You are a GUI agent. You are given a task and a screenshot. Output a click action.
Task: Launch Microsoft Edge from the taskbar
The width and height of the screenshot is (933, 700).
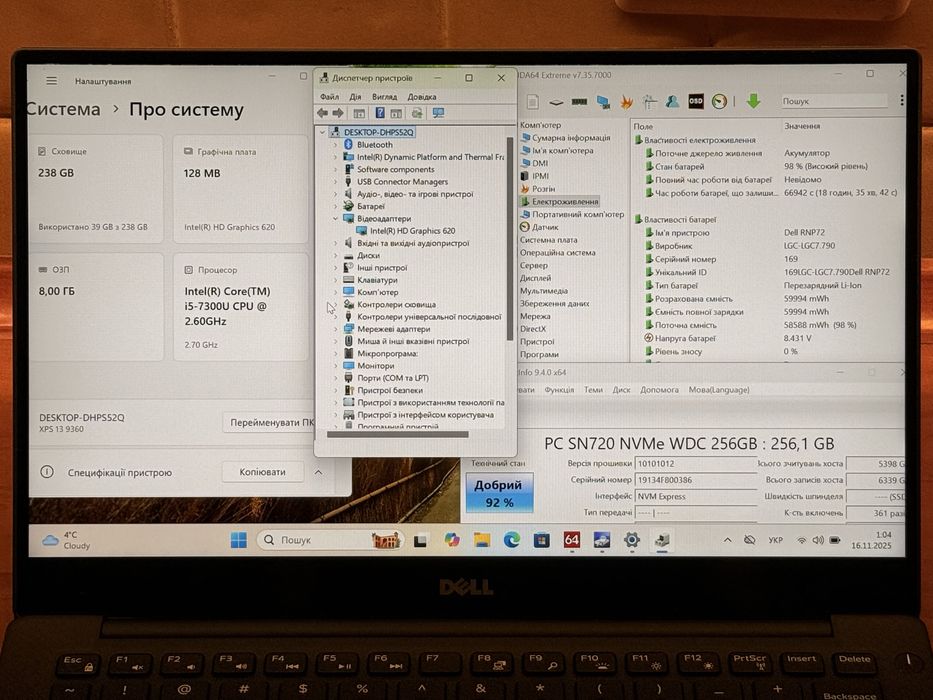pyautogui.click(x=512, y=540)
